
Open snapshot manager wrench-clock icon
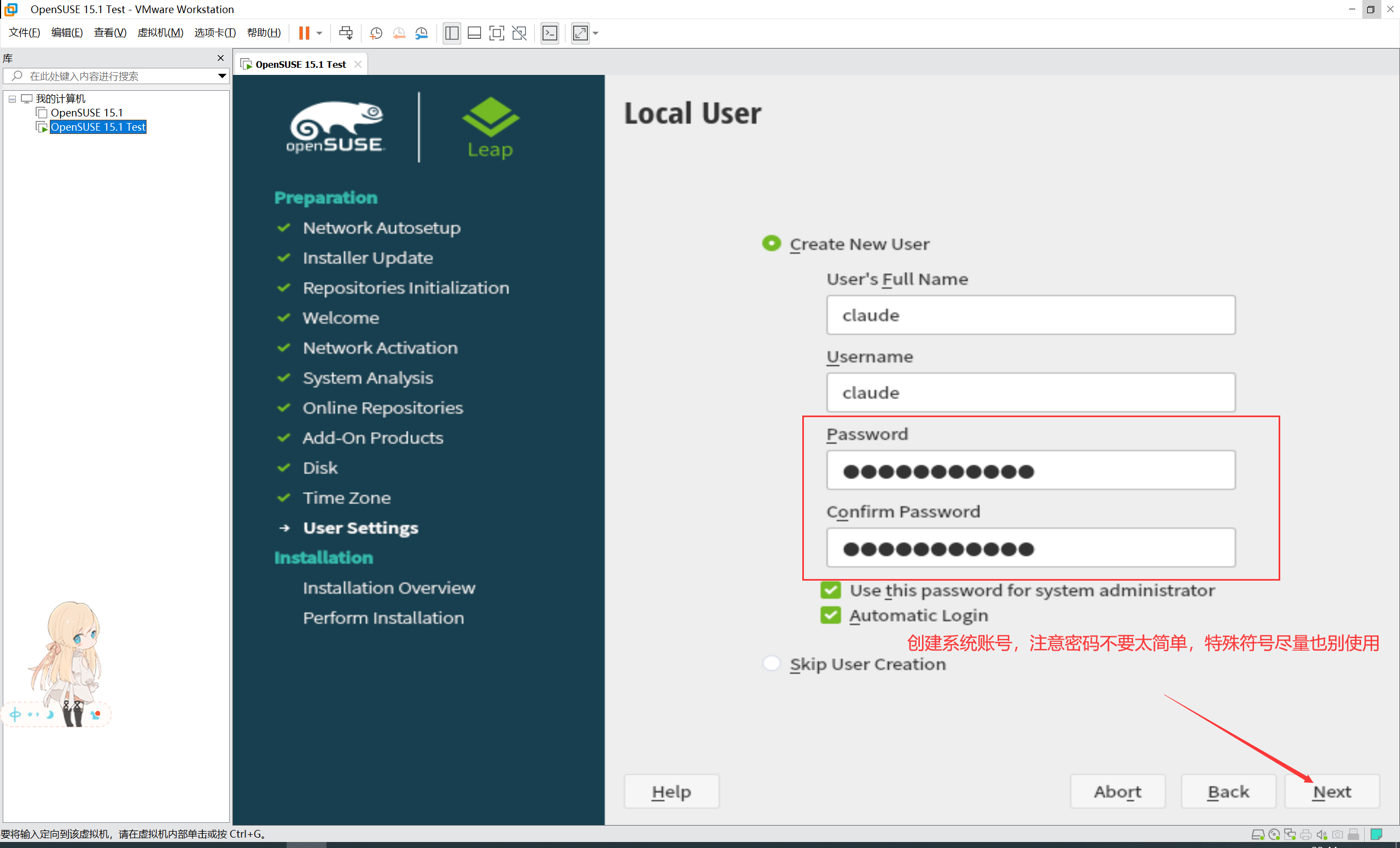point(421,33)
